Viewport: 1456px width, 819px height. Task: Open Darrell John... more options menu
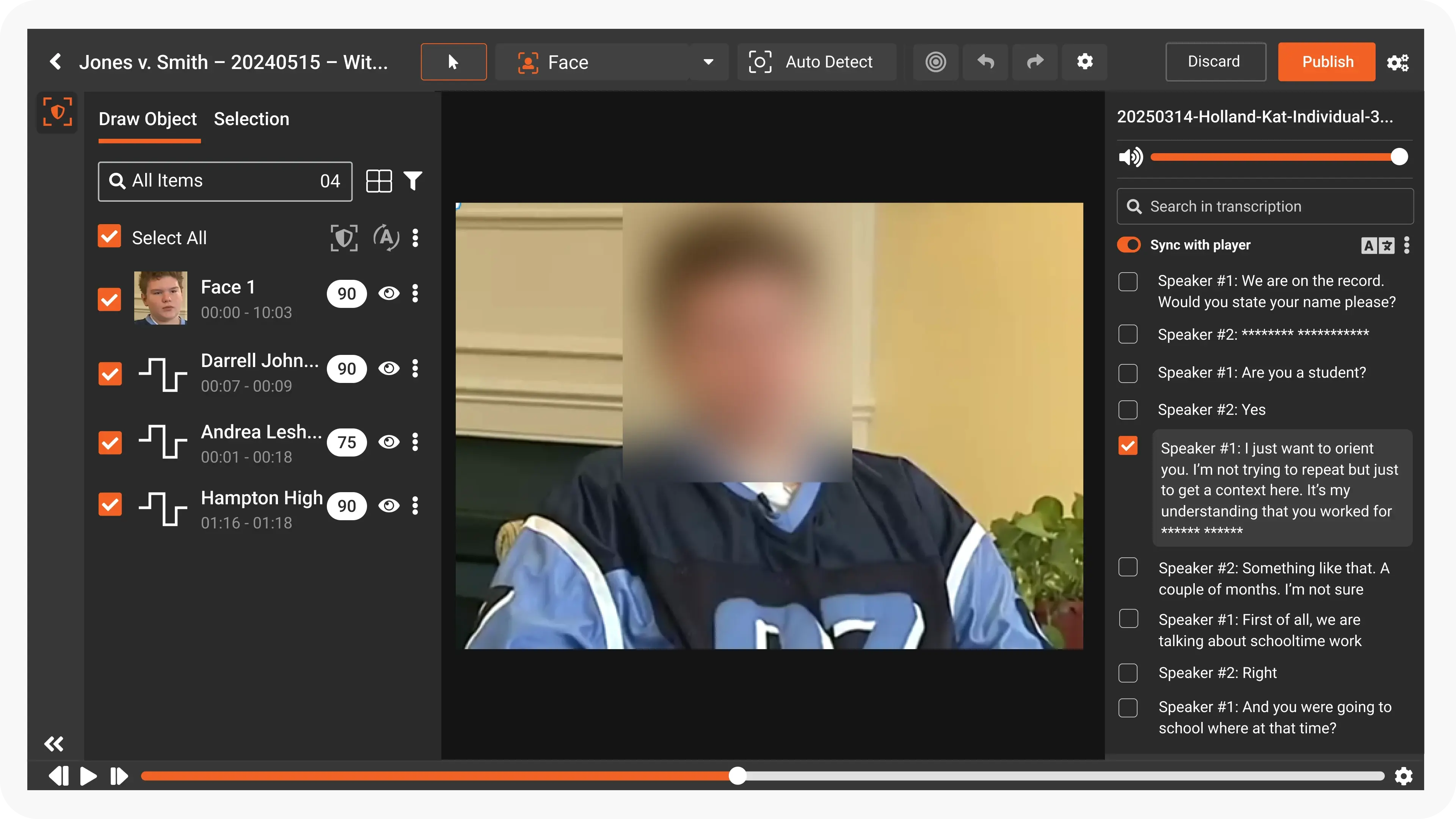point(416,369)
